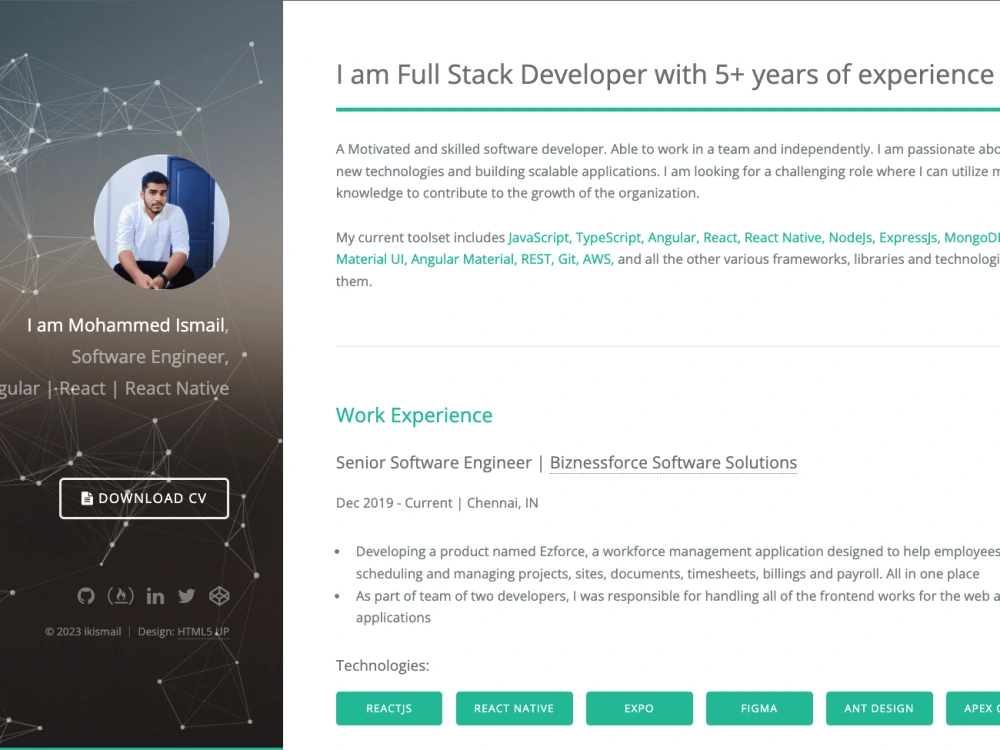The width and height of the screenshot is (1000, 750).
Task: Select the FIGMA technology tag
Action: 759,708
